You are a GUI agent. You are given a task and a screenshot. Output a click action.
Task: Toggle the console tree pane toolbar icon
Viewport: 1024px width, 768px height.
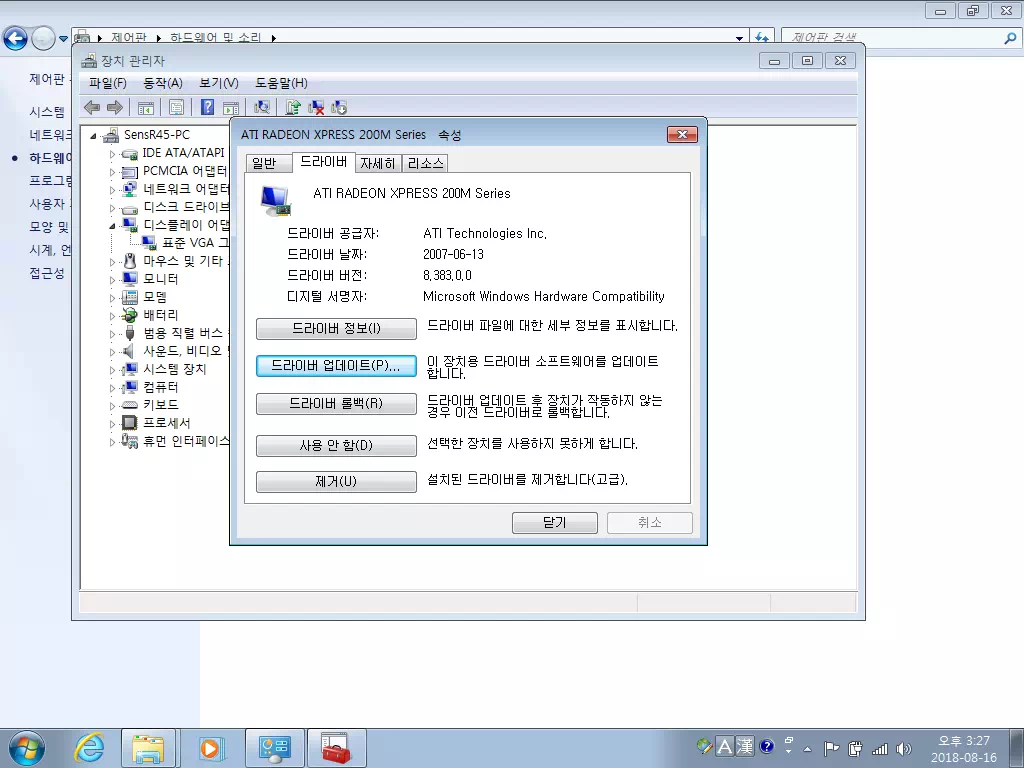tap(146, 107)
